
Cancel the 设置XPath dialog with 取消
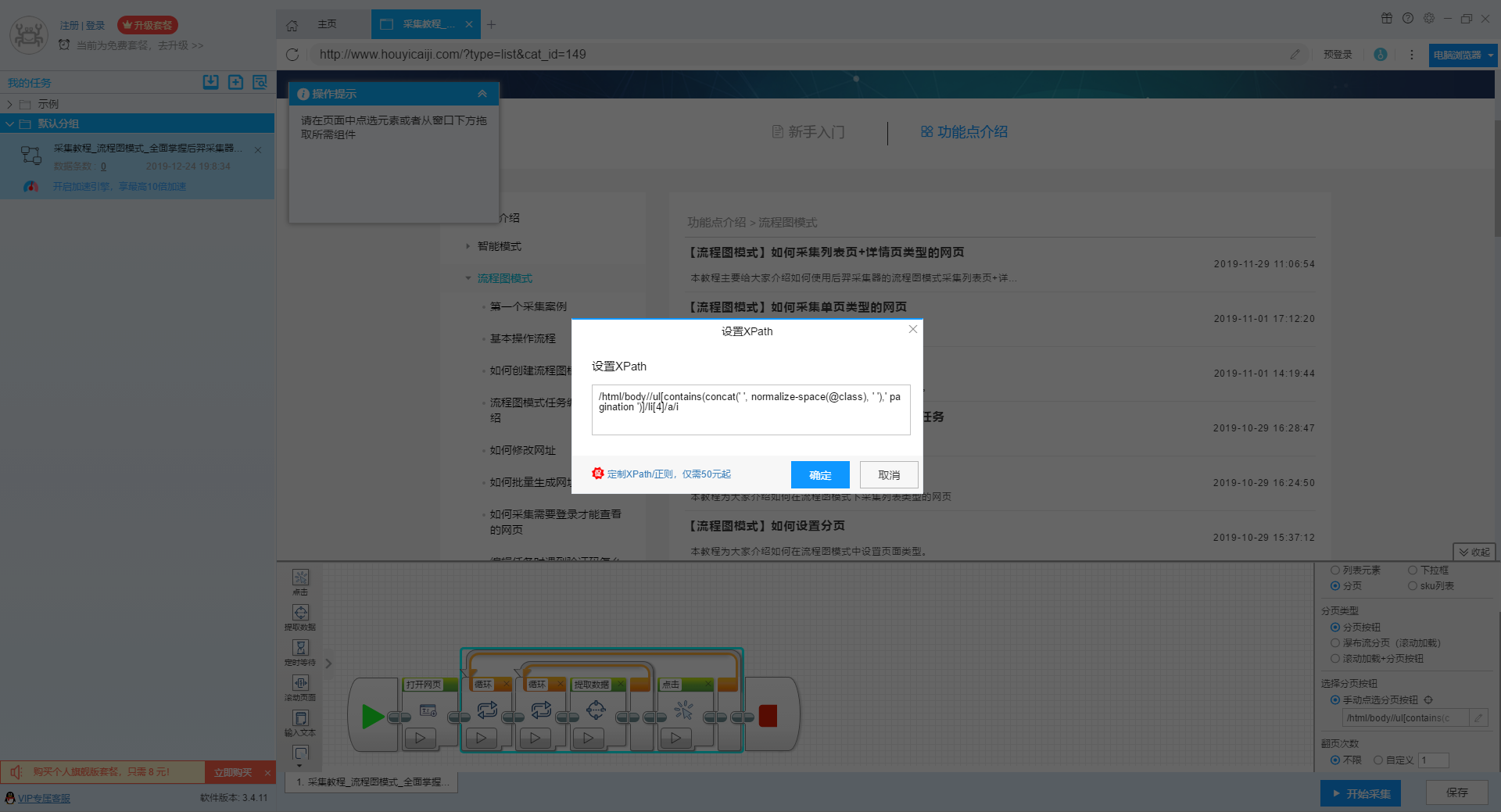889,474
